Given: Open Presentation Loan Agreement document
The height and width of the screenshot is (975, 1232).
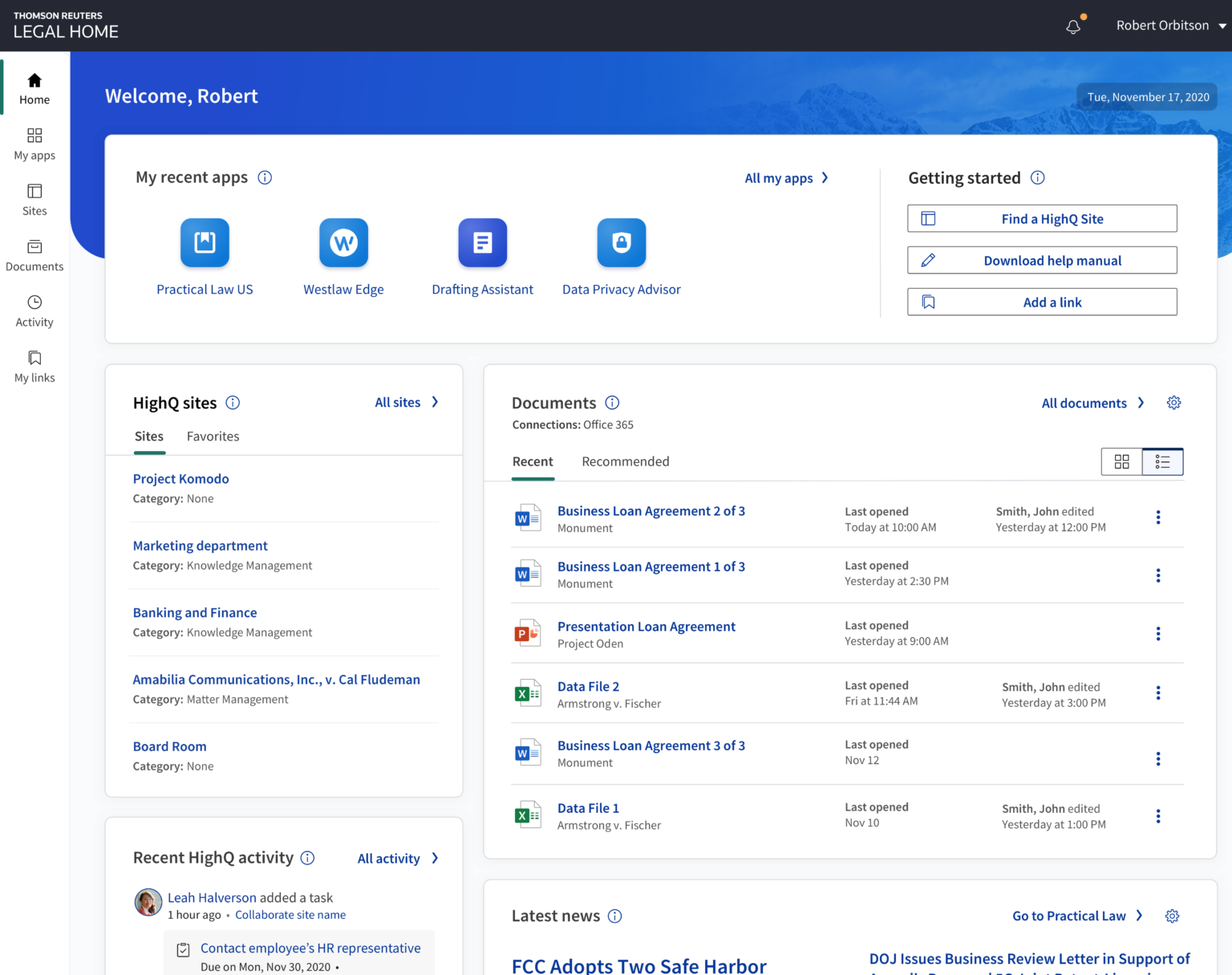Looking at the screenshot, I should (646, 627).
